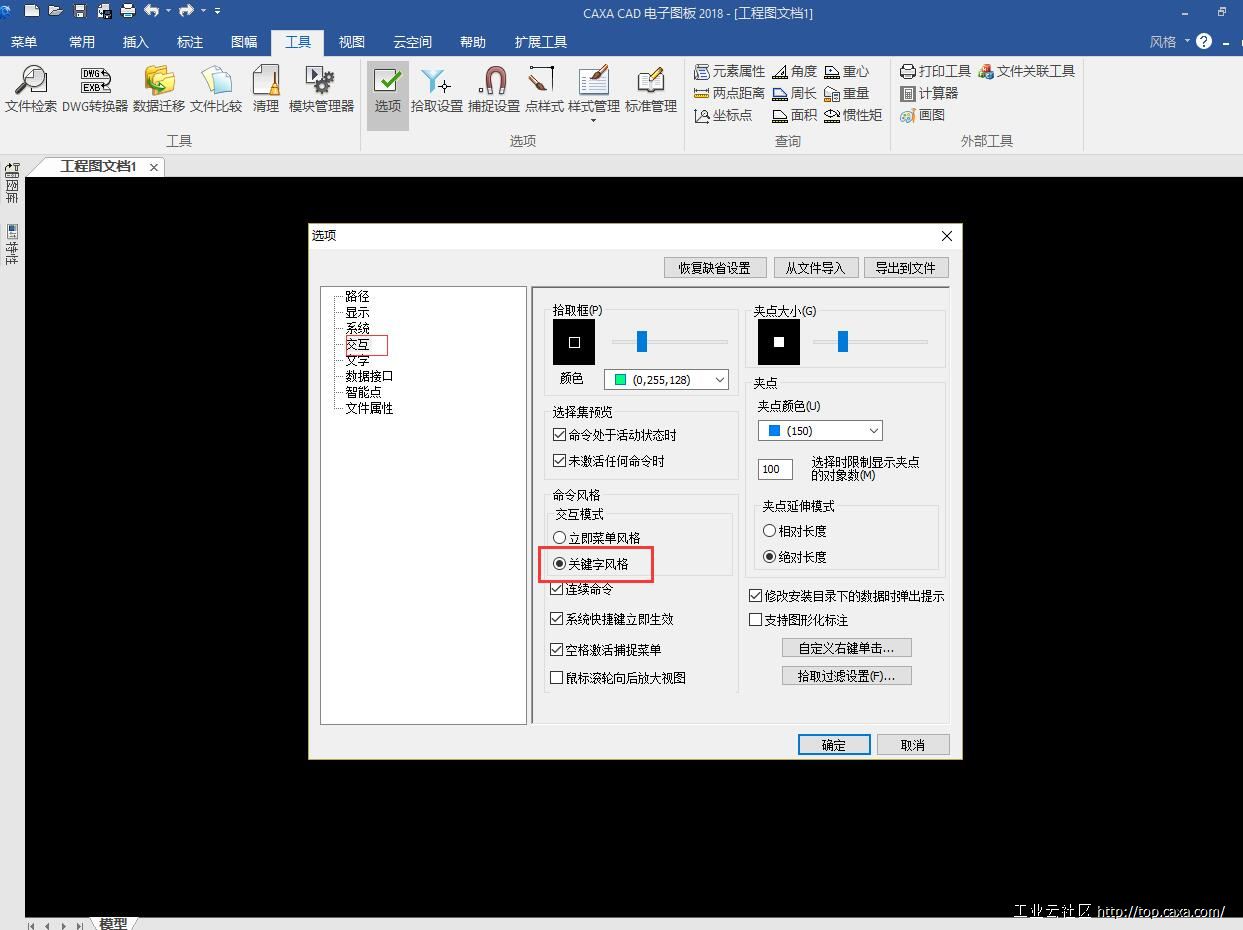Click the Save As icon in title bar
This screenshot has width=1243, height=930.
click(x=104, y=11)
